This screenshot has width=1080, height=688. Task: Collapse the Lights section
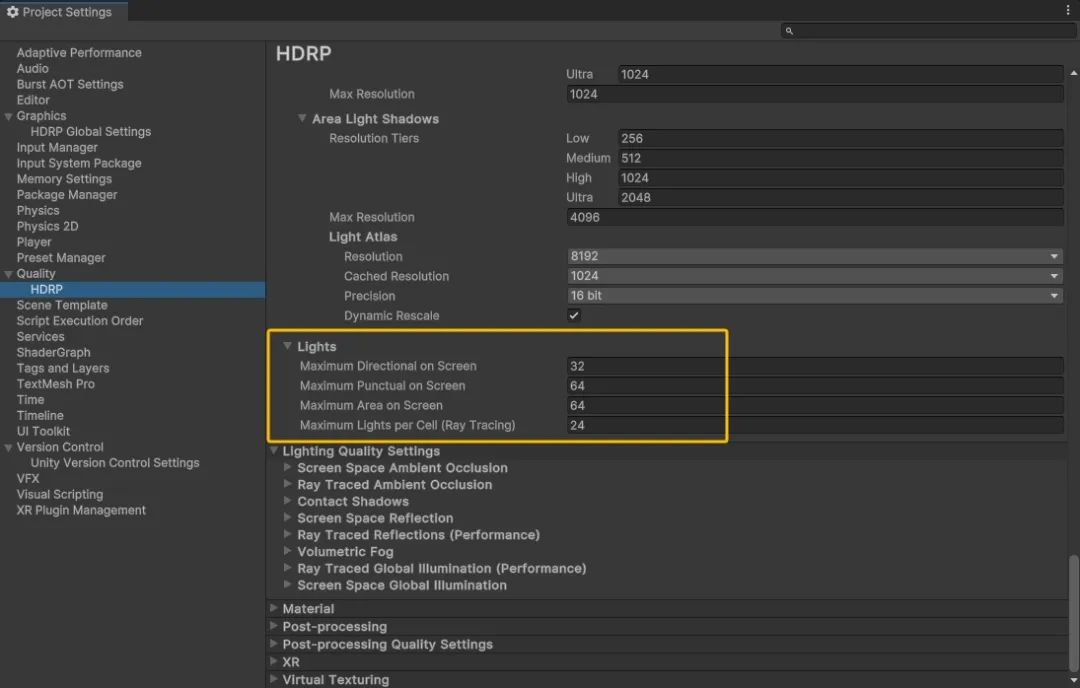(287, 346)
